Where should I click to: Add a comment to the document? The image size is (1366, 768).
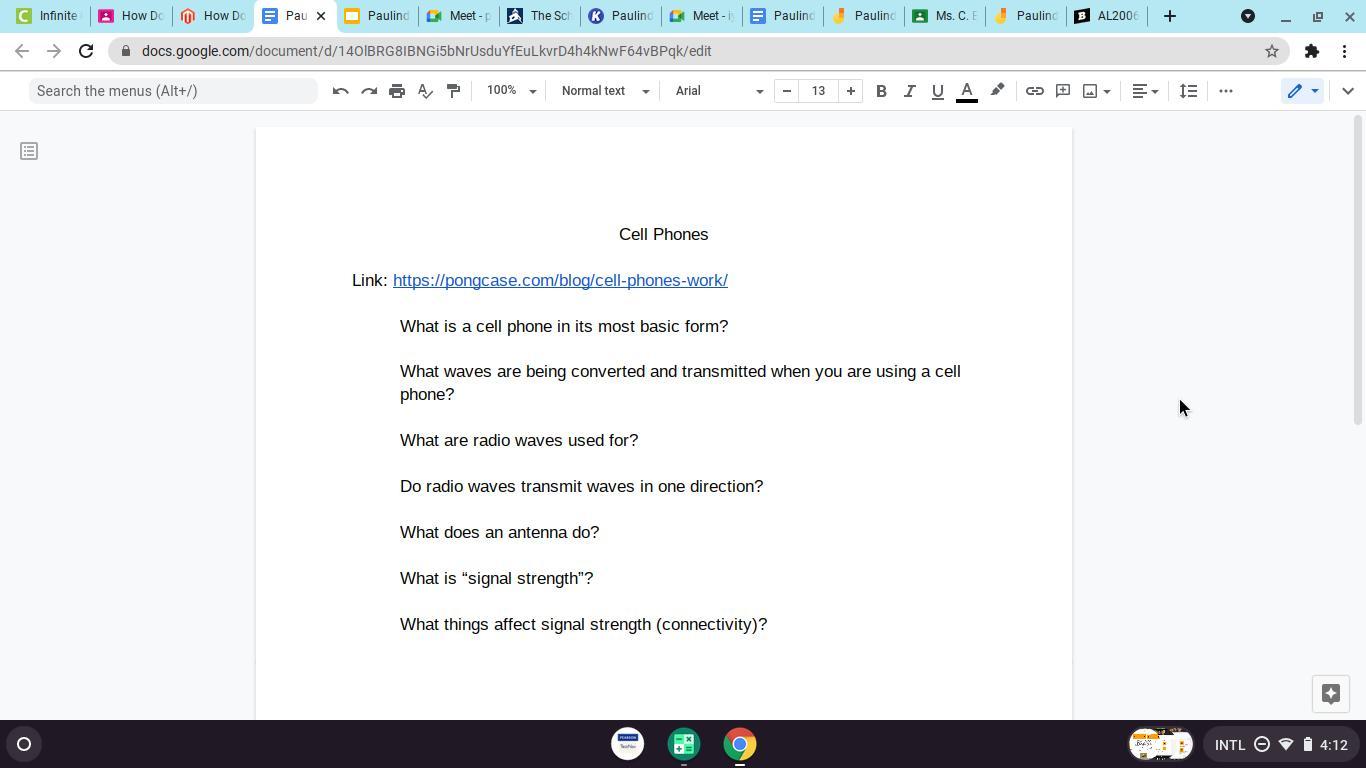[x=1063, y=91]
